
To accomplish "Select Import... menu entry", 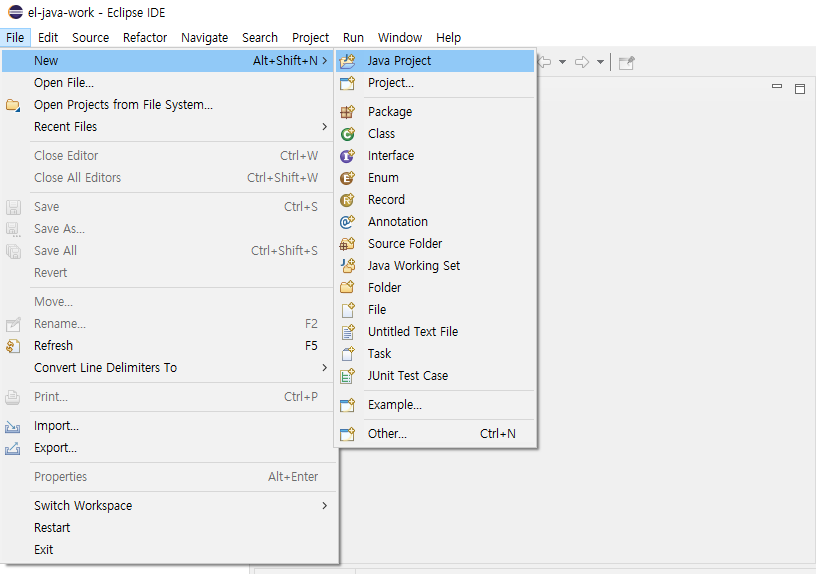I will 169,426.
